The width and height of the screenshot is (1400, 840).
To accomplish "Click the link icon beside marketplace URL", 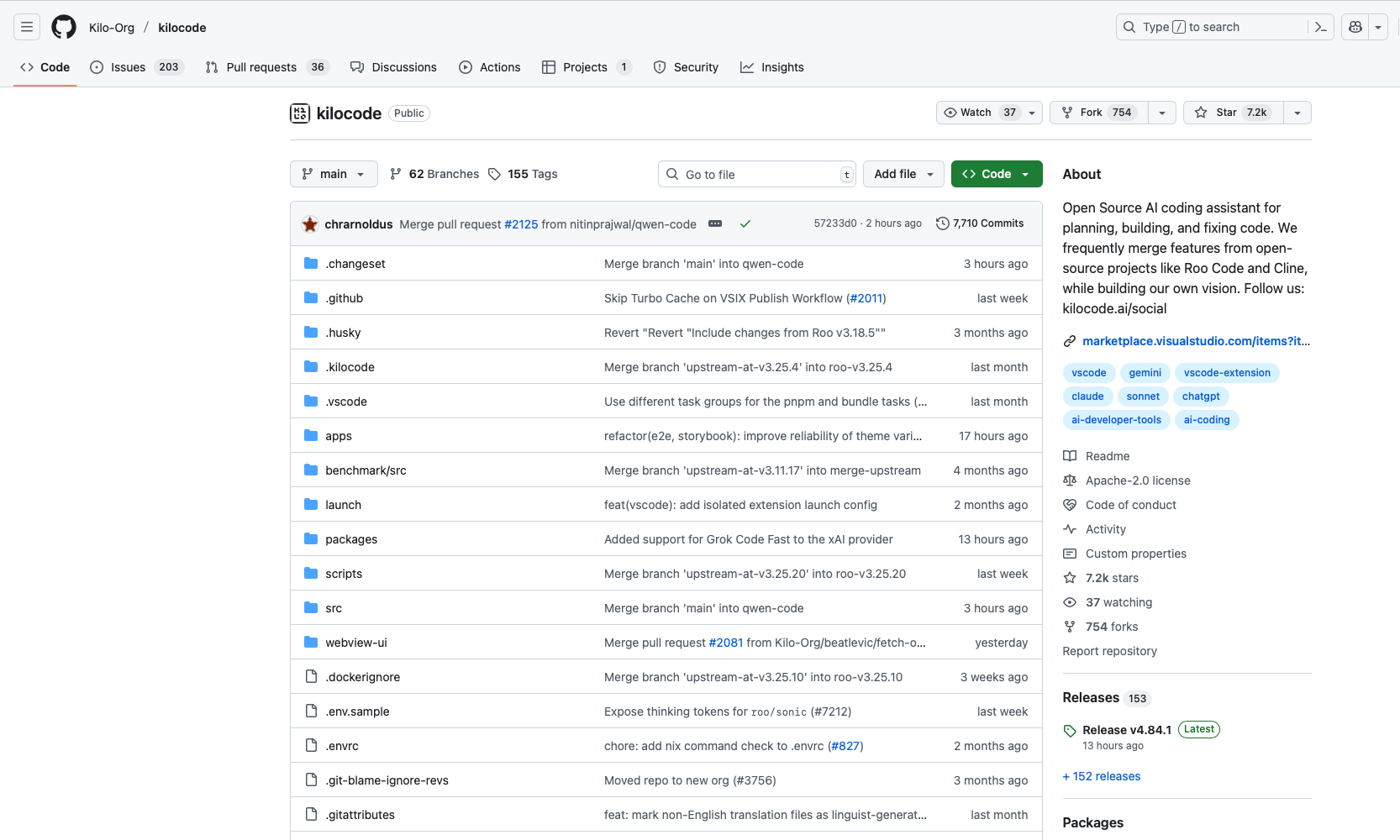I will [x=1070, y=341].
